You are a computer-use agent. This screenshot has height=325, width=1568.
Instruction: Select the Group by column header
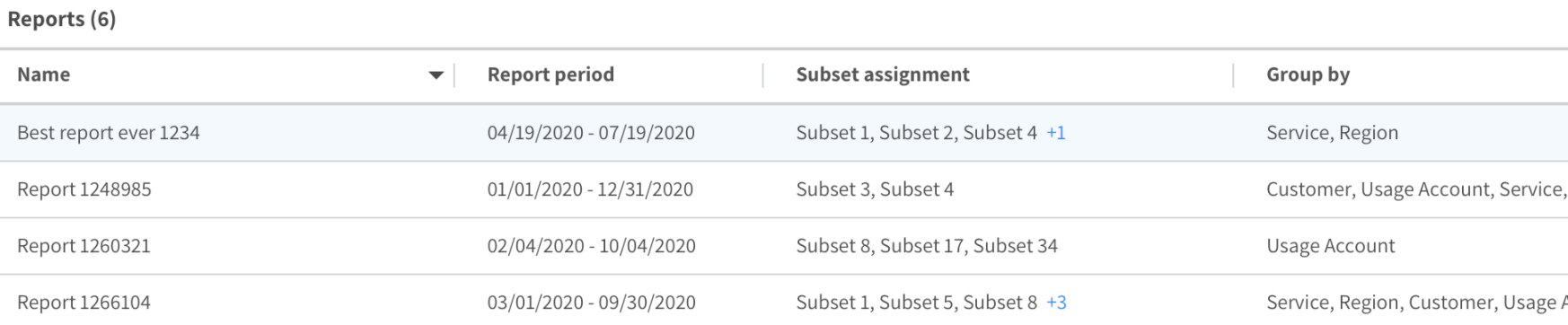click(1308, 75)
